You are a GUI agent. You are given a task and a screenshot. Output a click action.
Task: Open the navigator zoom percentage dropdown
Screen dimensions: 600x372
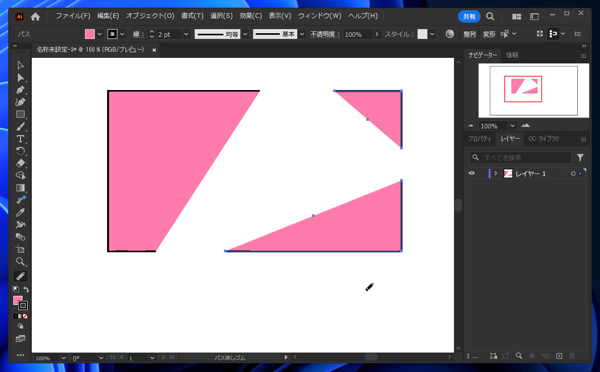click(x=512, y=126)
